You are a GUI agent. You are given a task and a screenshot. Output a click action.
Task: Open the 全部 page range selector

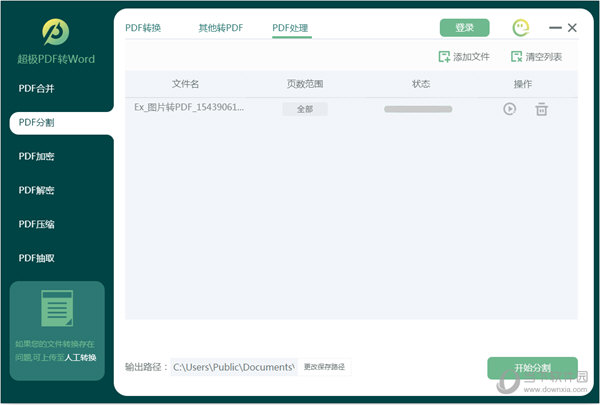click(305, 109)
